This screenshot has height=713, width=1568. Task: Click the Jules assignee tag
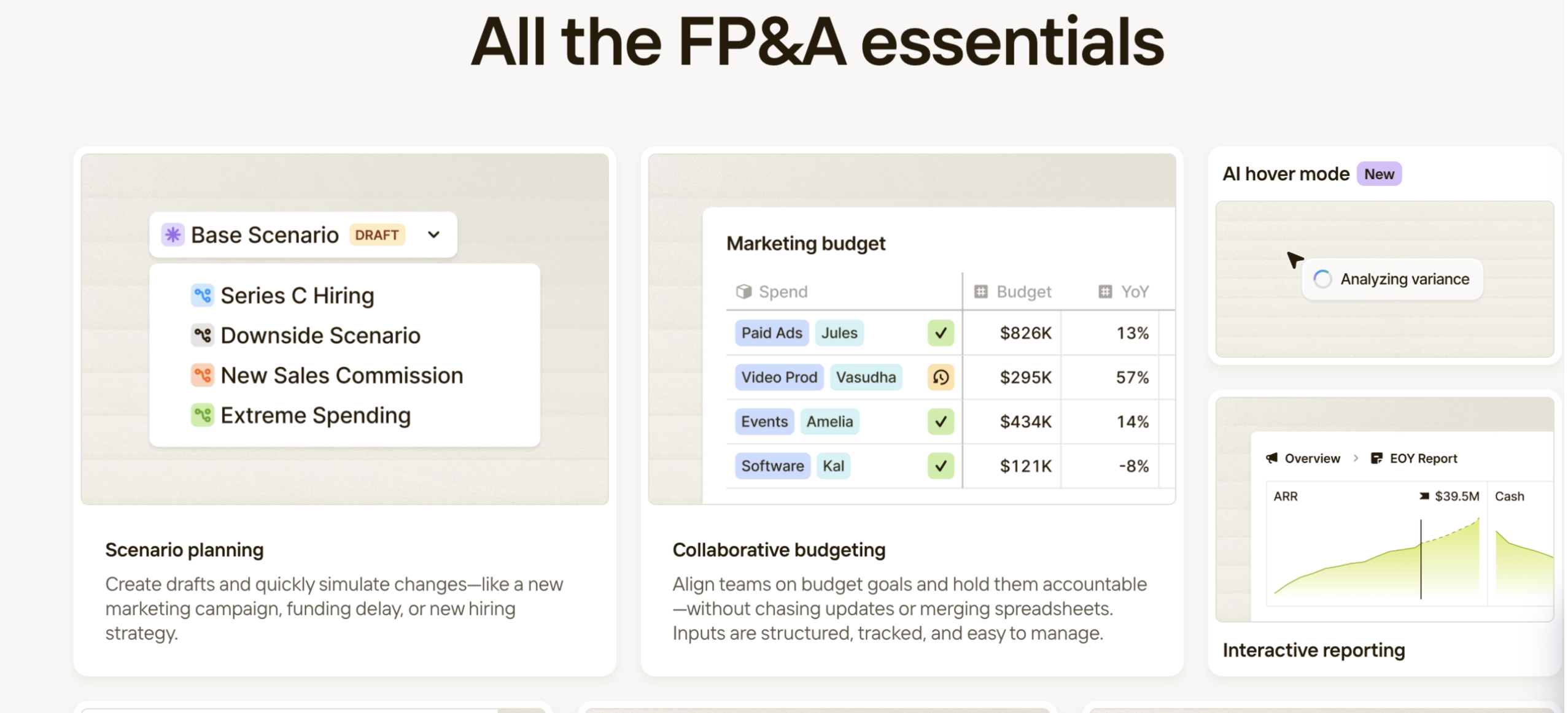pyautogui.click(x=839, y=333)
